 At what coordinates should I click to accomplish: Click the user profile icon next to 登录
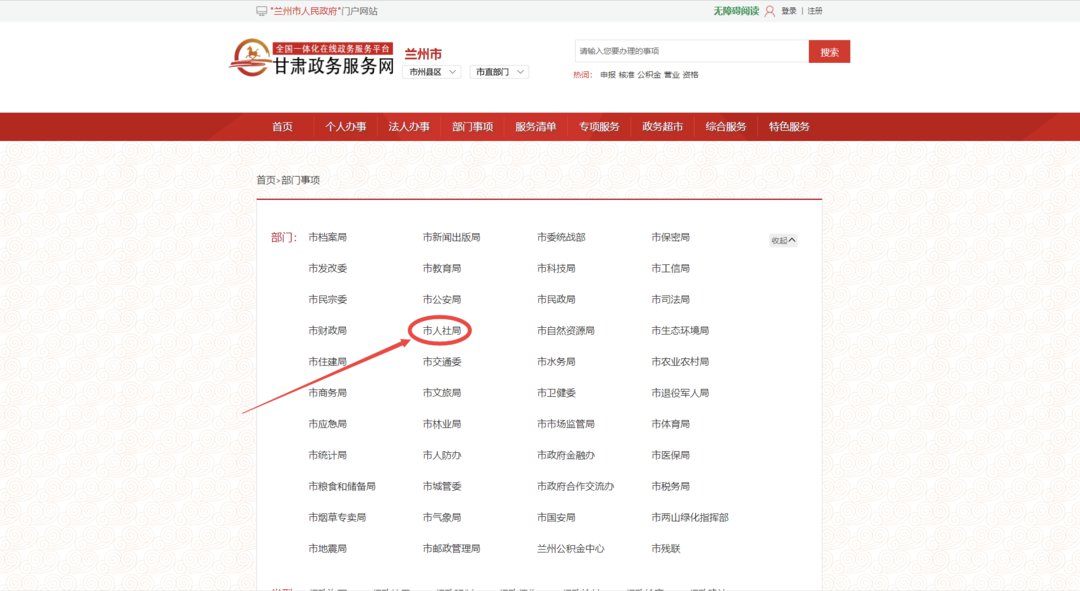(769, 11)
